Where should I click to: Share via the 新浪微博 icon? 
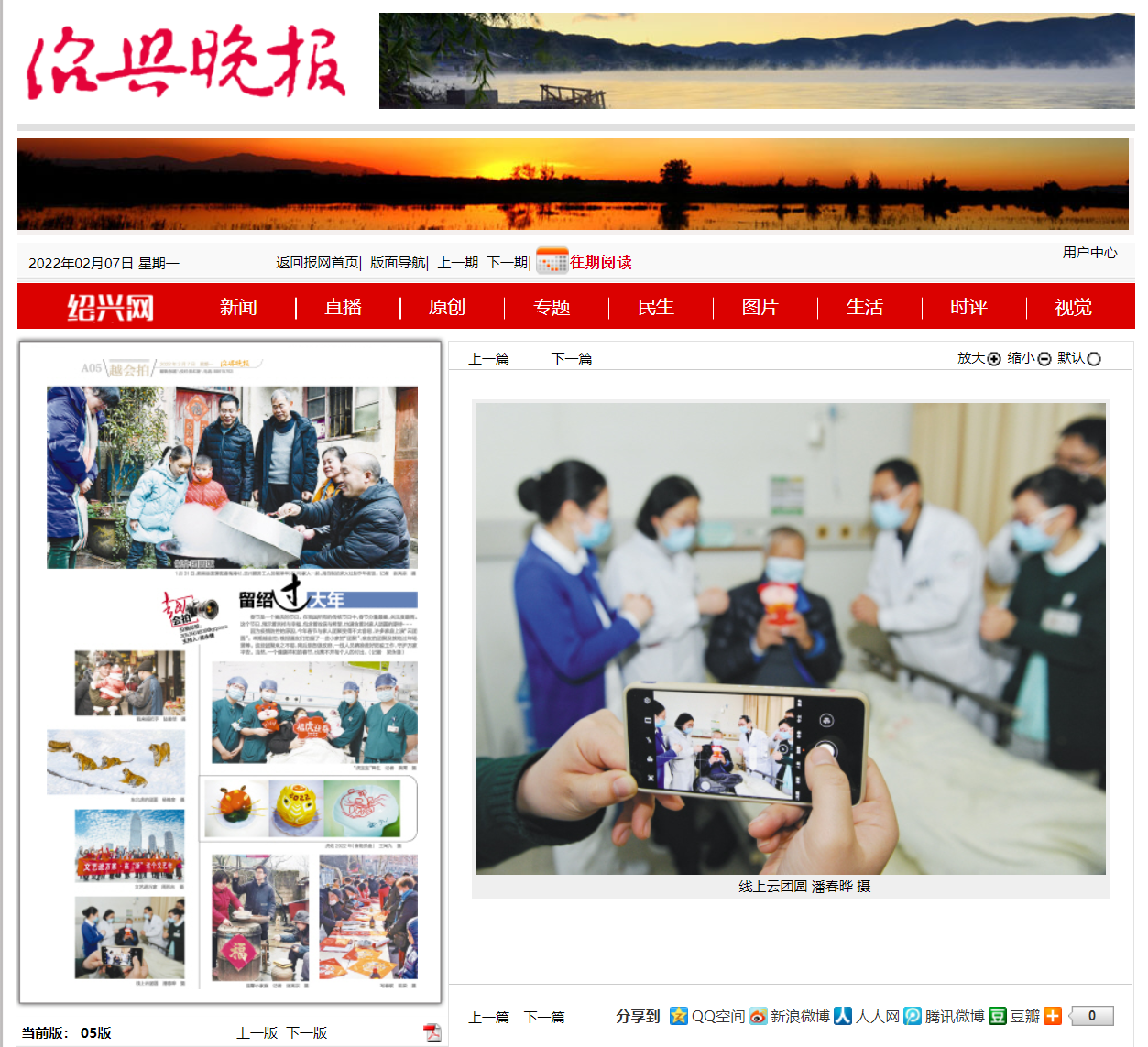[758, 1016]
